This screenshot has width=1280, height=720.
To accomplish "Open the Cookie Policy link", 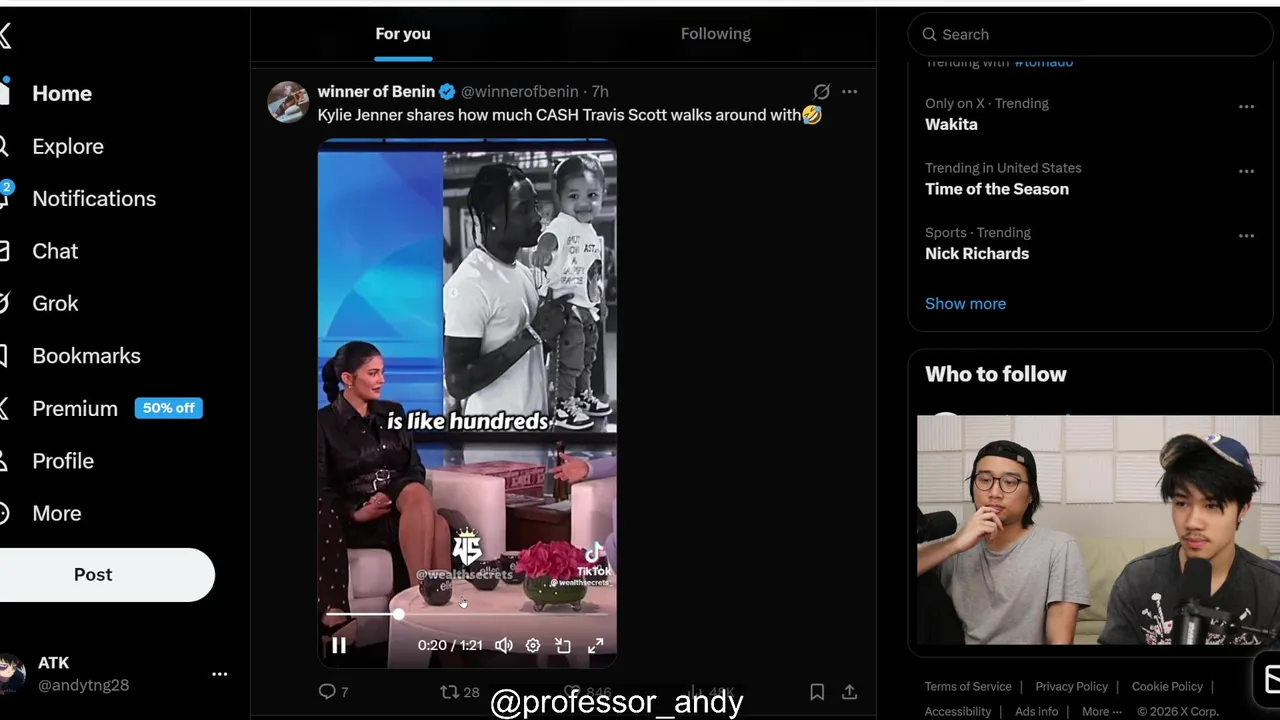I will coord(1167,686).
